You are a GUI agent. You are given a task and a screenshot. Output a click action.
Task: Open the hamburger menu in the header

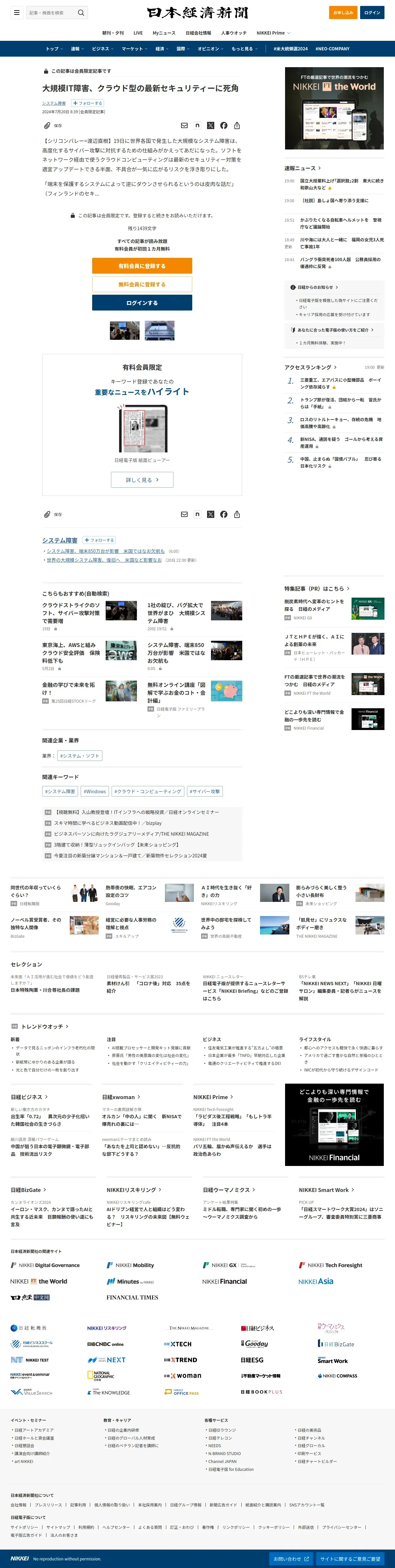16,12
